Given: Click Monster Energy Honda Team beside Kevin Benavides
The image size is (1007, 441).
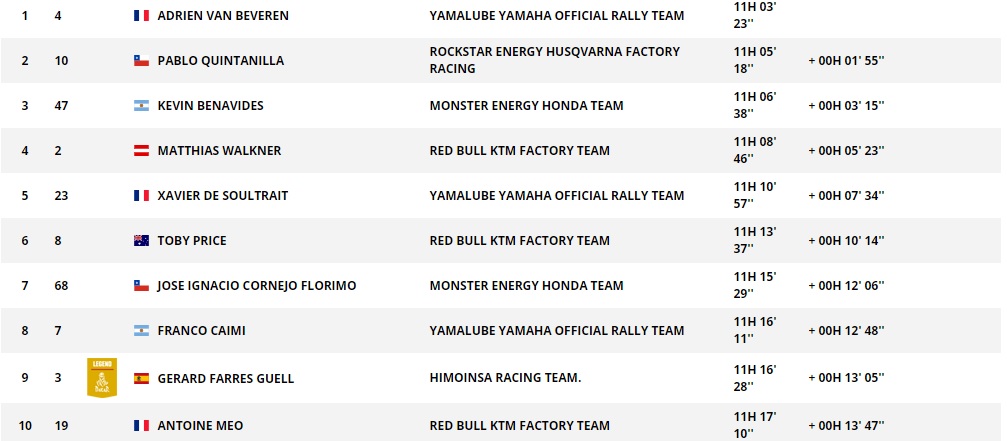Looking at the screenshot, I should [x=526, y=106].
